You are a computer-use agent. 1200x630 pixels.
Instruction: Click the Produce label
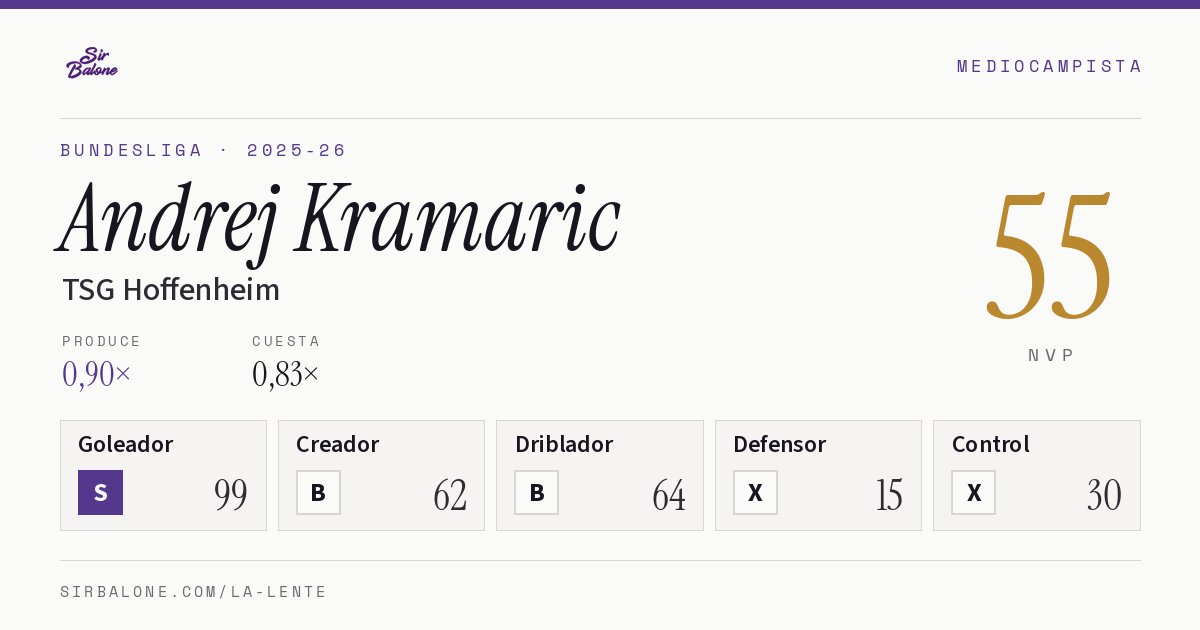(x=102, y=341)
